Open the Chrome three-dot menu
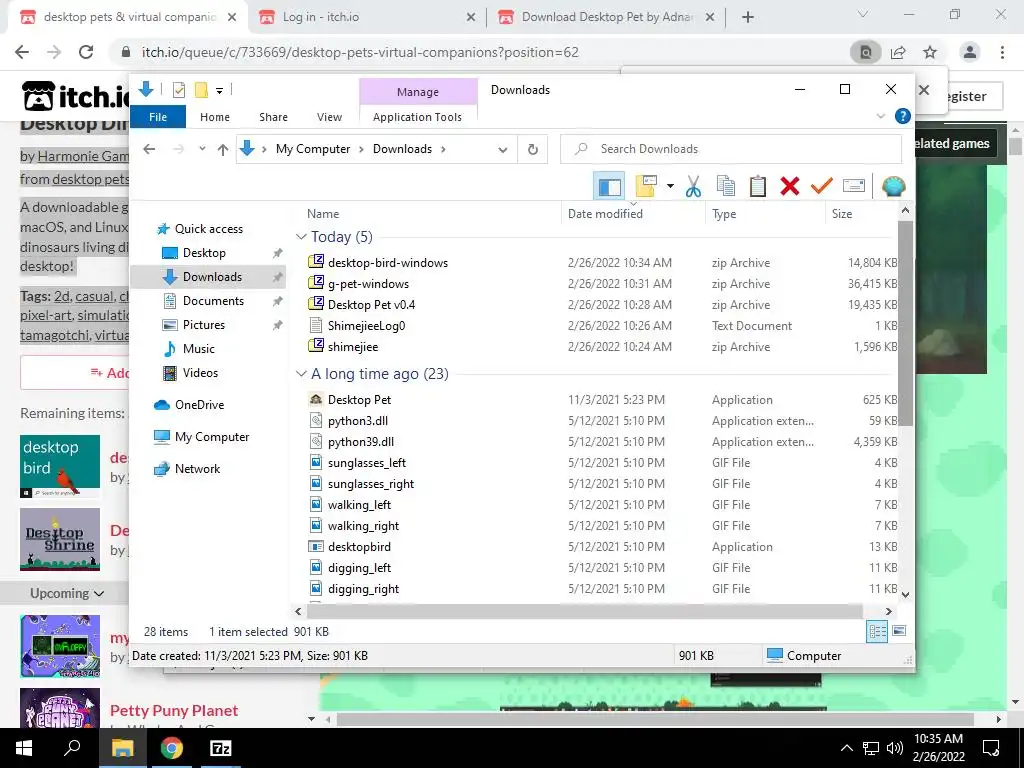The height and width of the screenshot is (768, 1024). 1002,52
